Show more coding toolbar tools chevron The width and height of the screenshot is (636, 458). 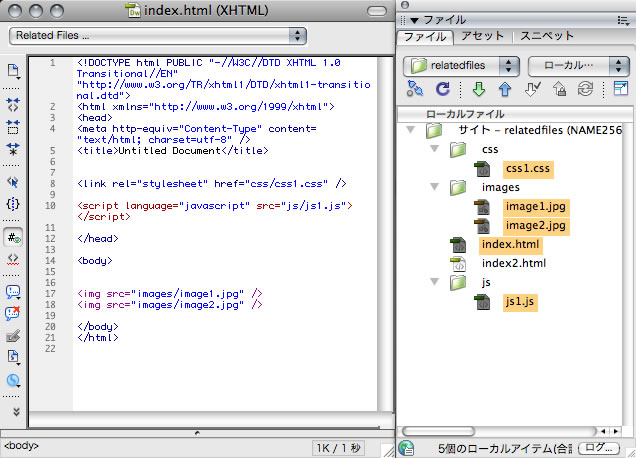click(16, 412)
